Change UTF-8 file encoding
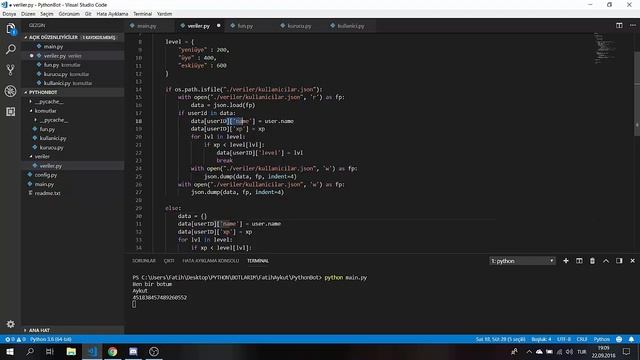The width and height of the screenshot is (640, 360). [x=564, y=339]
